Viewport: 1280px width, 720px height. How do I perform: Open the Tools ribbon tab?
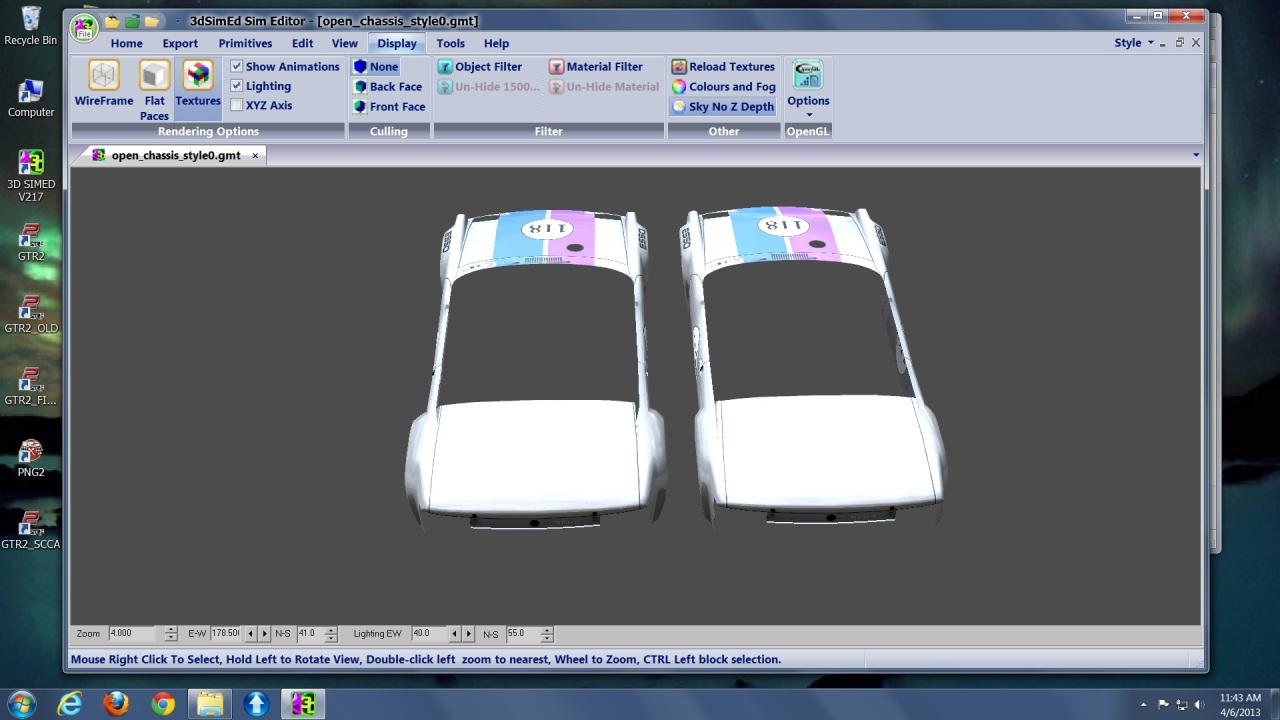pos(450,43)
